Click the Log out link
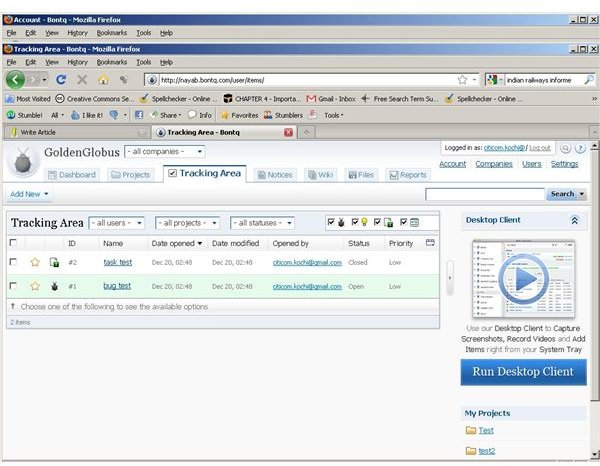600x466 pixels. (540, 148)
